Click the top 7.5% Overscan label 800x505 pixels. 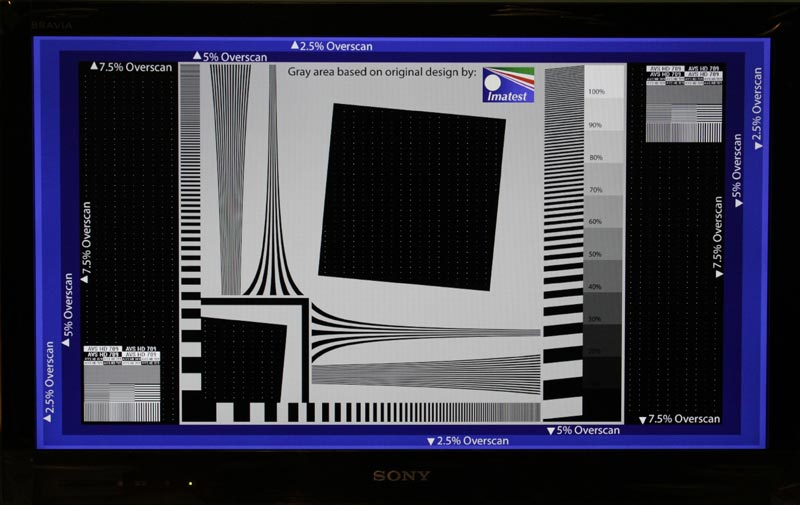132,67
